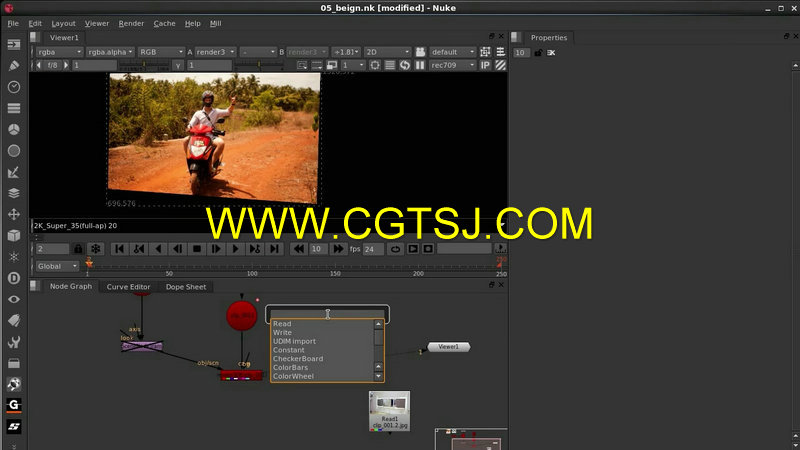This screenshot has height=450, width=800.
Task: Click the Viewer1 node in graph
Action: [448, 347]
